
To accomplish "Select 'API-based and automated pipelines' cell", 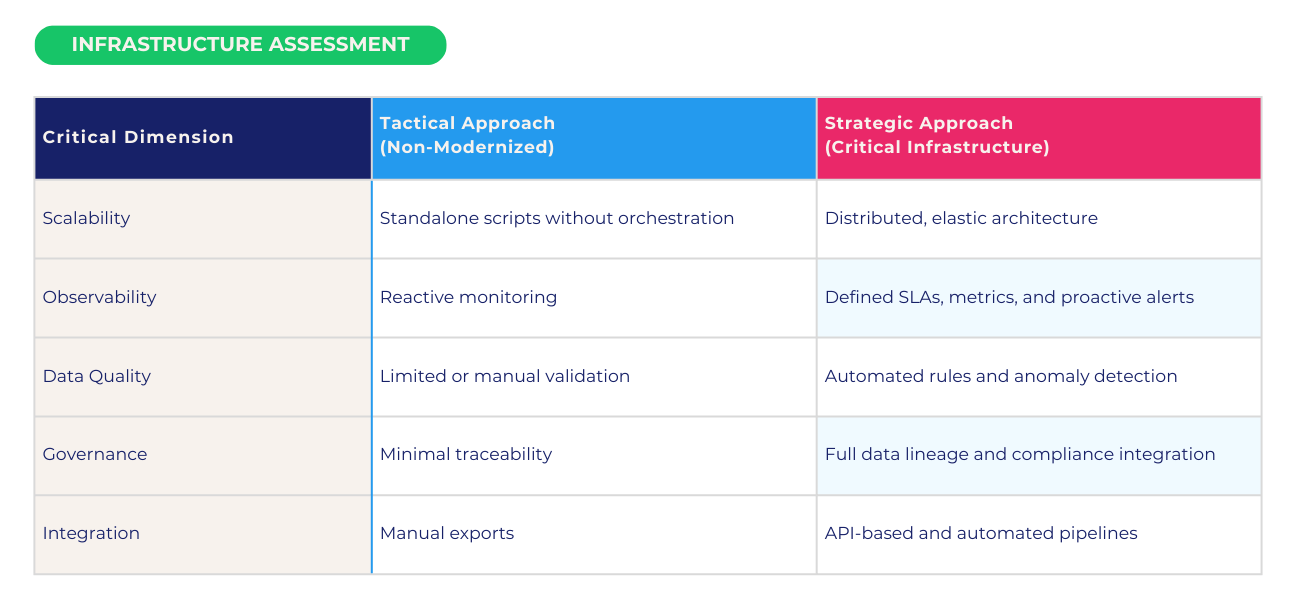I will (x=981, y=533).
